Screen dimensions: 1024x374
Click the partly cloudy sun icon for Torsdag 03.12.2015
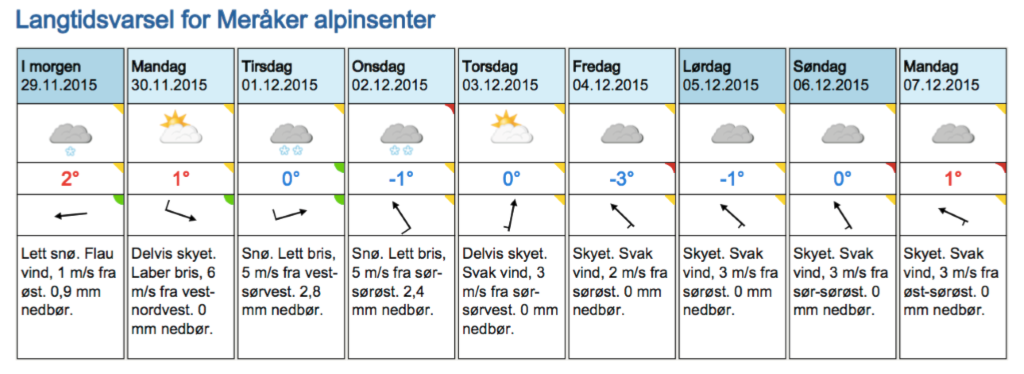pos(512,128)
